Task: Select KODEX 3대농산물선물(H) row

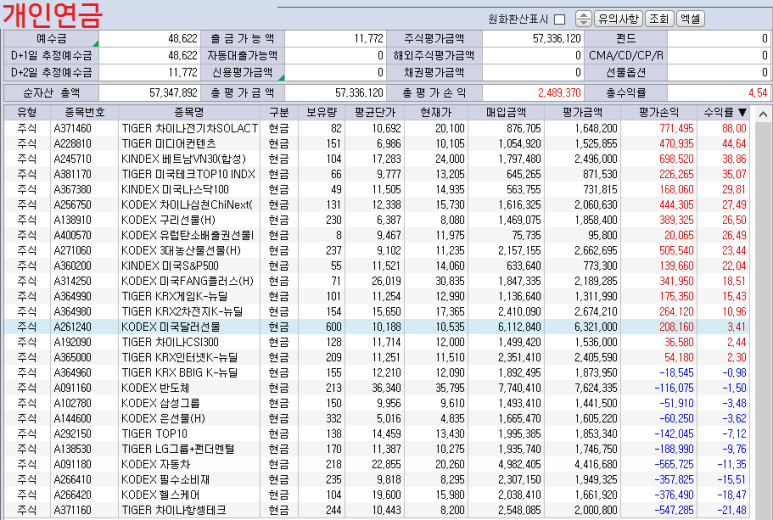Action: pos(377,250)
